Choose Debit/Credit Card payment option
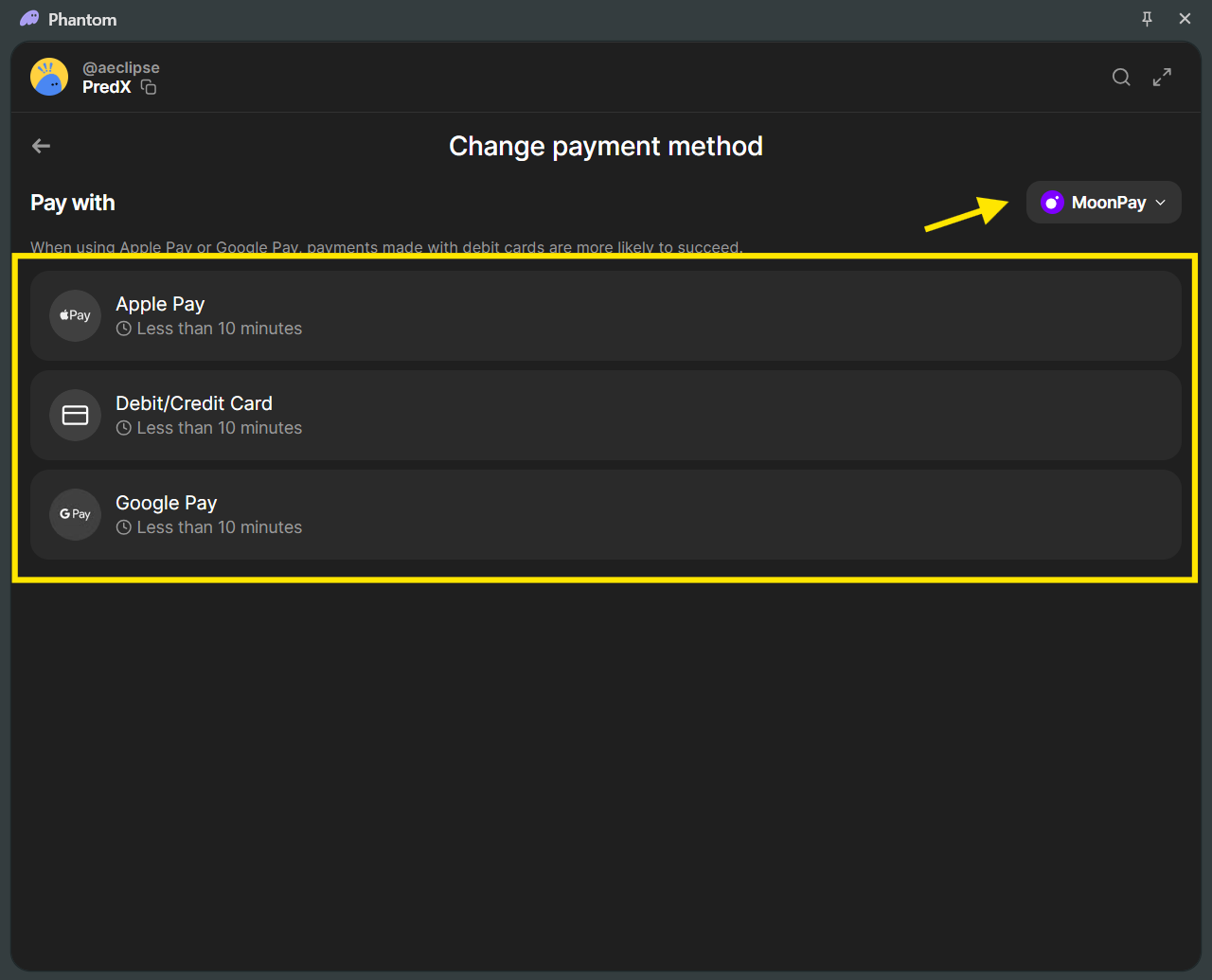The height and width of the screenshot is (980, 1212). (606, 415)
